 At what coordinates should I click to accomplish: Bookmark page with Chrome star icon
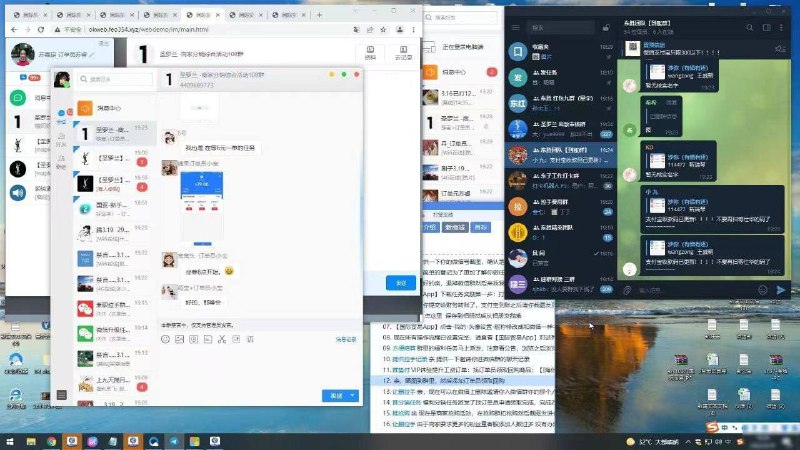click(x=383, y=30)
